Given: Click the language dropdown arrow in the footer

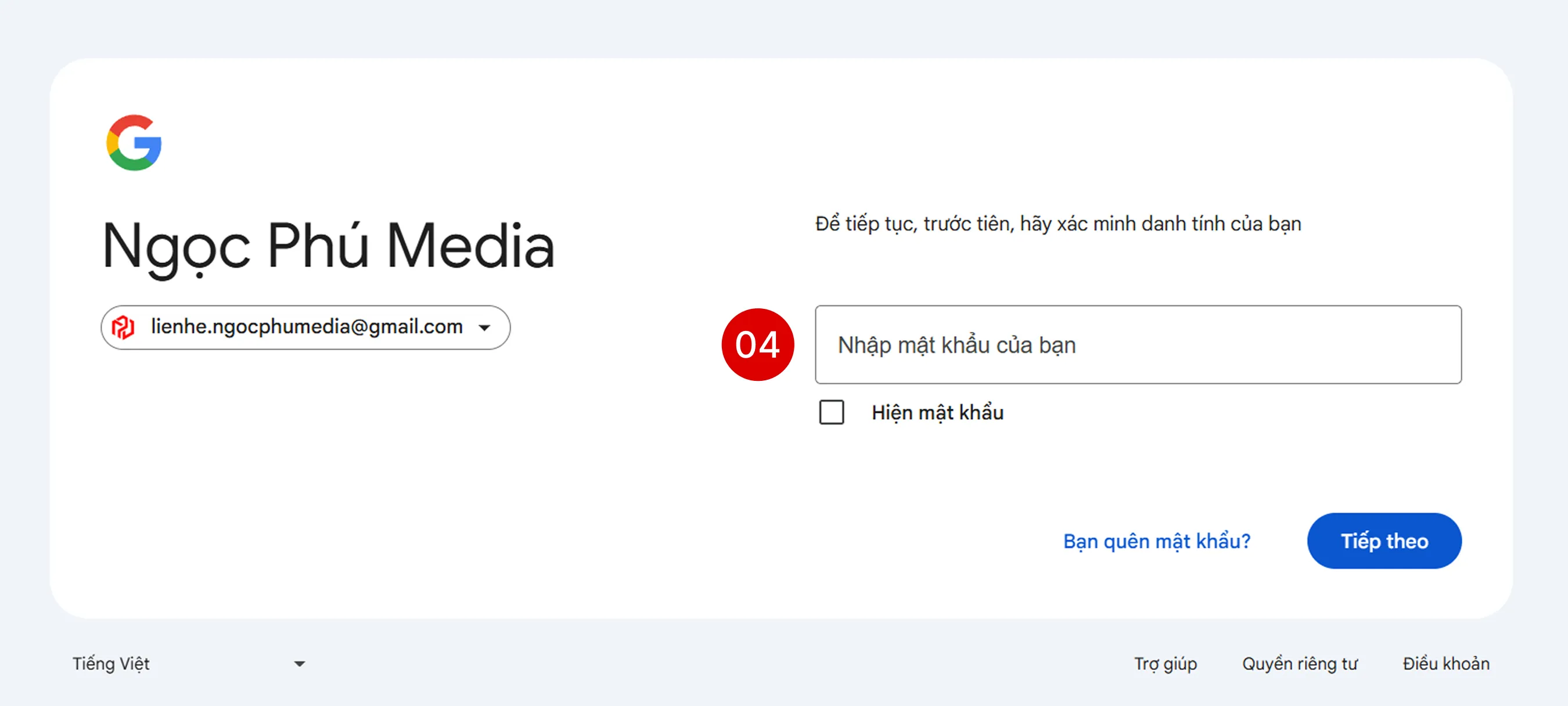Looking at the screenshot, I should point(299,664).
